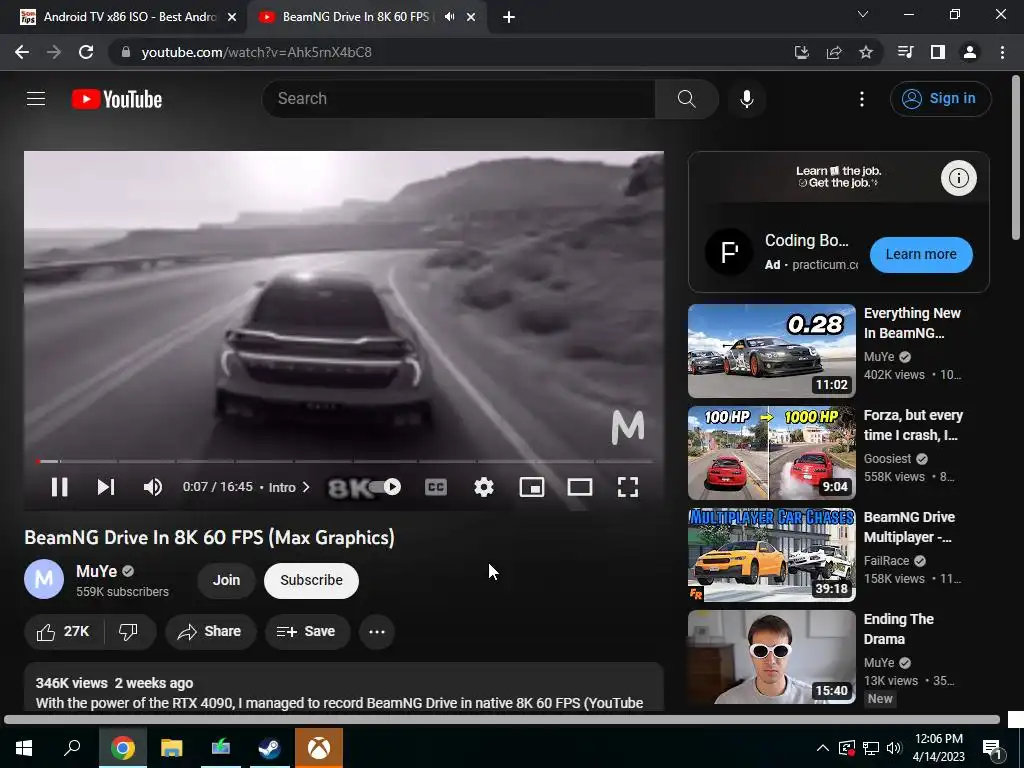Open Multiplayer Car Chases thumbnail
The image size is (1024, 768).
[x=771, y=554]
